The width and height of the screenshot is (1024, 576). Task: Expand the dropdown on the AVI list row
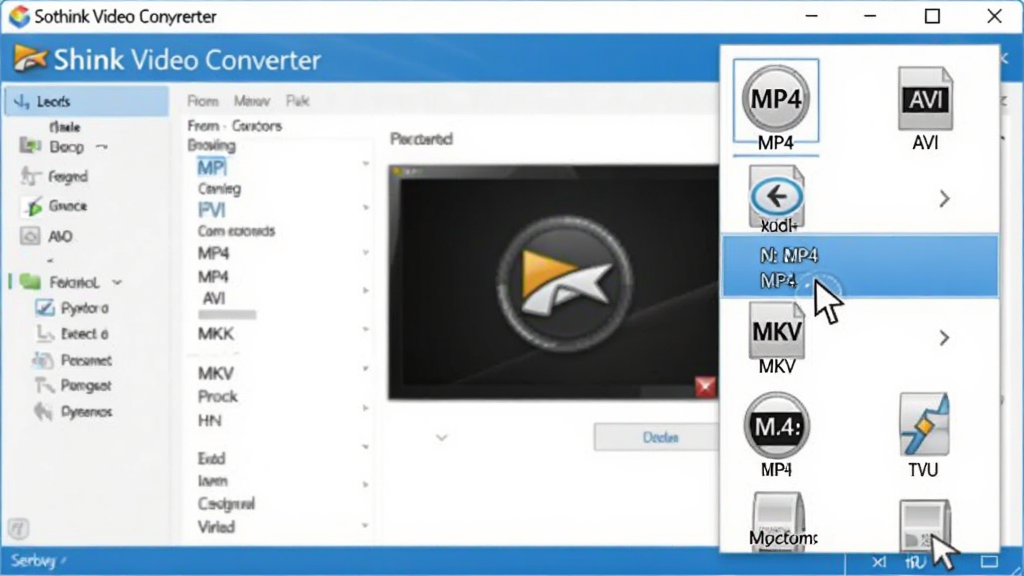366,291
